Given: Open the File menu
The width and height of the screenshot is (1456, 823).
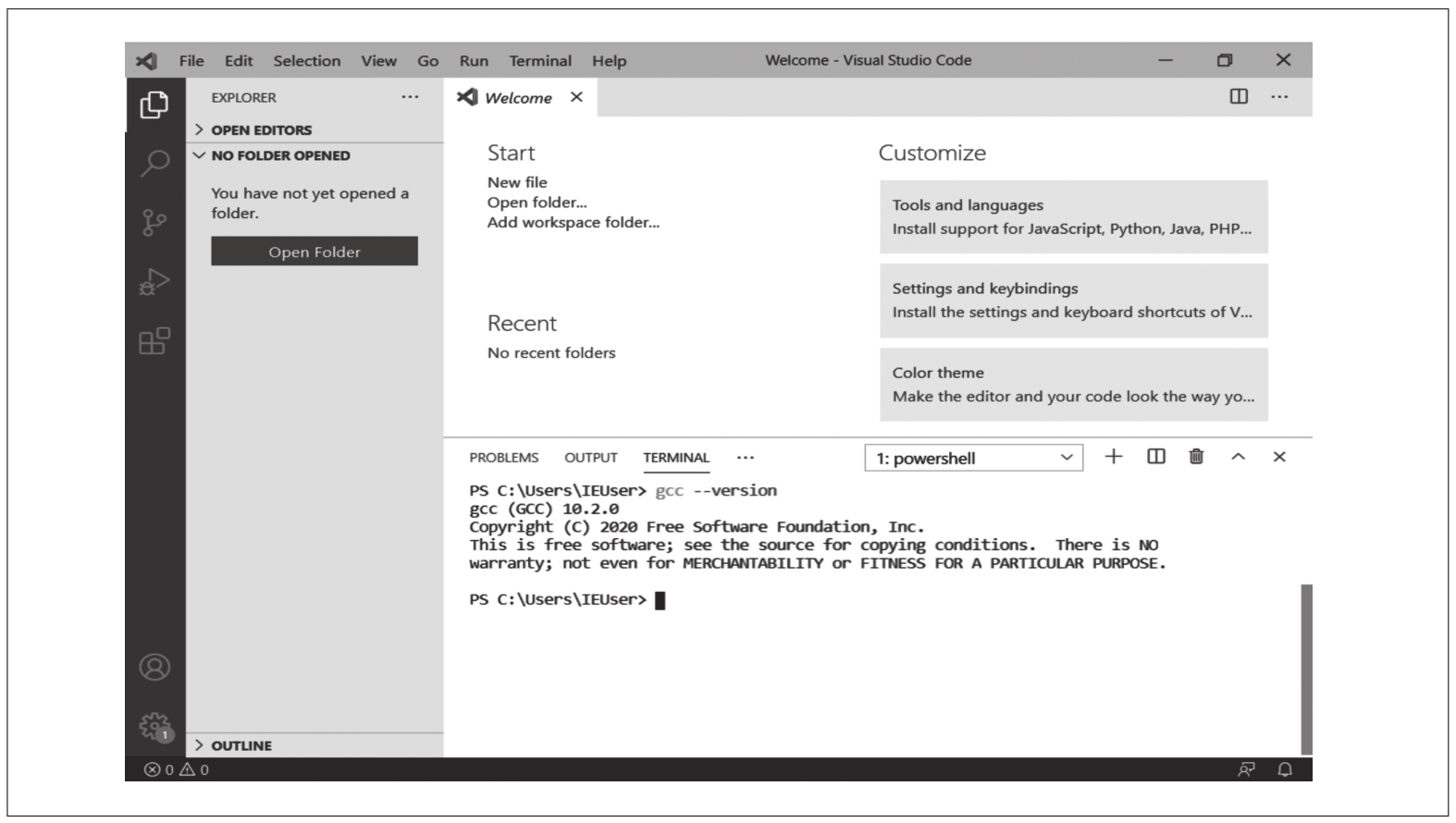Looking at the screenshot, I should point(191,61).
